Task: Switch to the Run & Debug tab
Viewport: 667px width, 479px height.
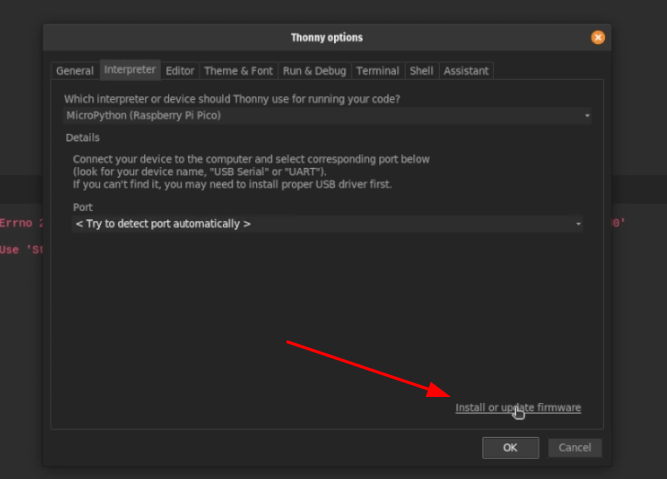Action: pyautogui.click(x=314, y=71)
